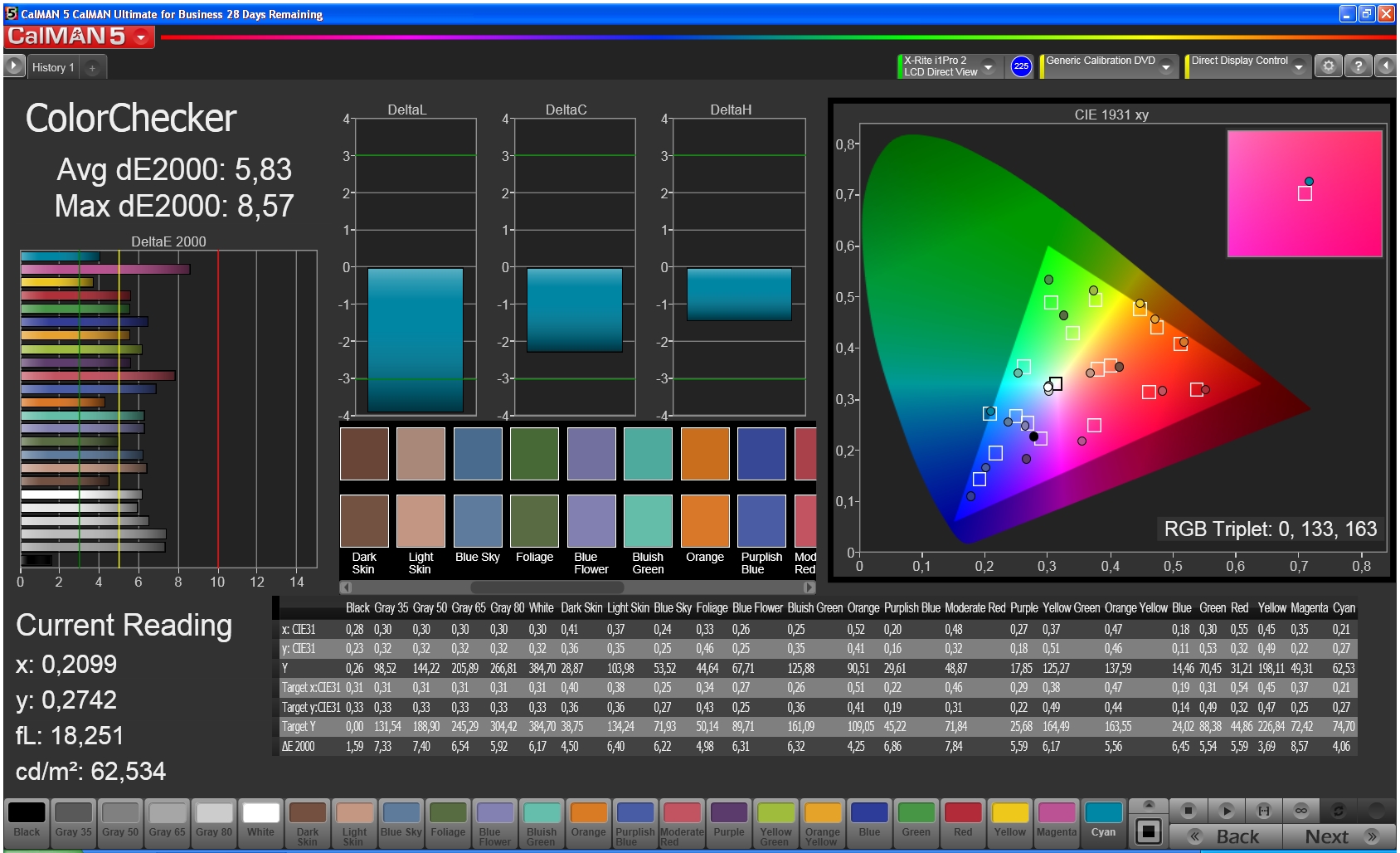Select the History 1 tab
Image resolution: width=1400 pixels, height=853 pixels.
pyautogui.click(x=53, y=67)
